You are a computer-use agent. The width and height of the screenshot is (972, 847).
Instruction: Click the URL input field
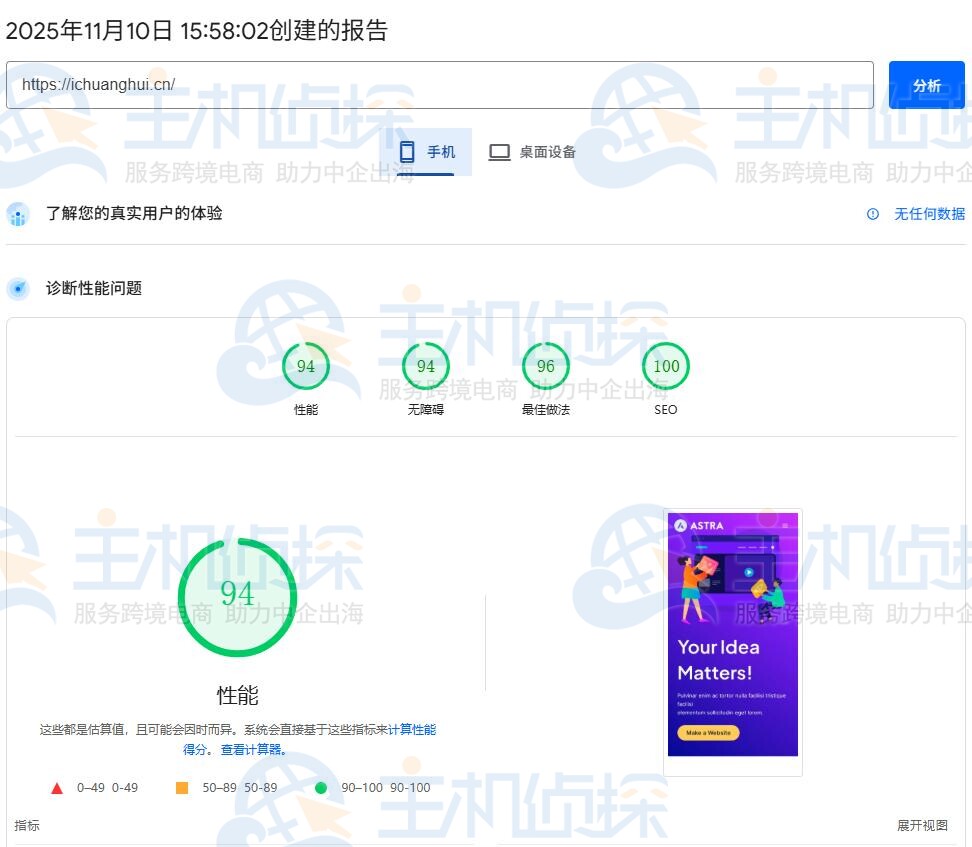coord(439,85)
